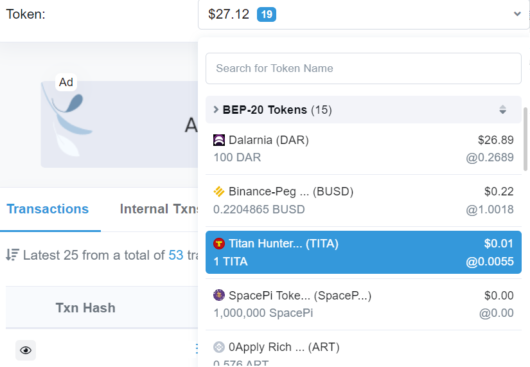Click the Binance-Peg BUSD token logo
This screenshot has width=530, height=367.
point(219,192)
